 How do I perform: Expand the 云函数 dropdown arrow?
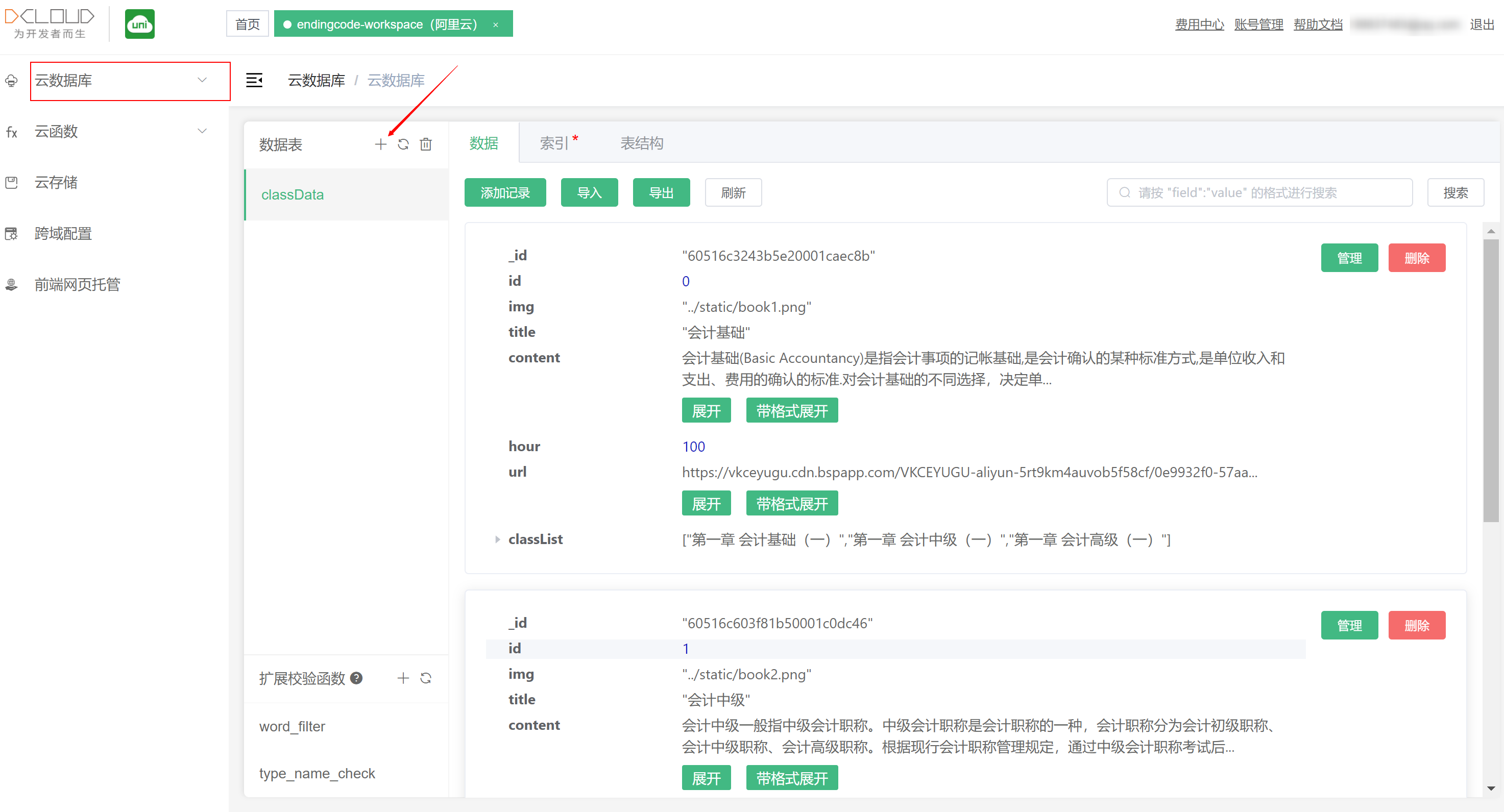203,131
